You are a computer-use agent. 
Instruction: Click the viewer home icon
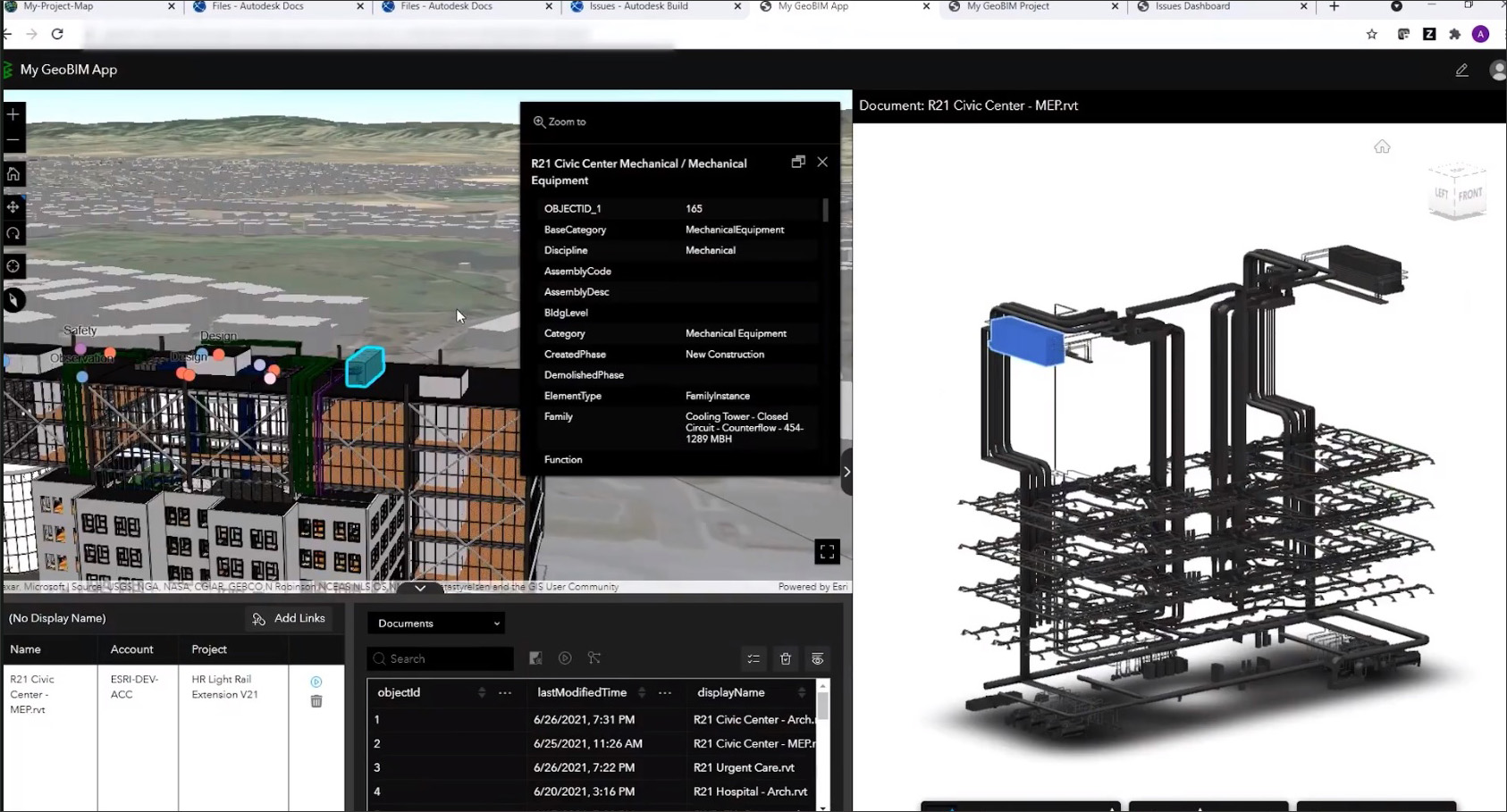(x=1382, y=146)
